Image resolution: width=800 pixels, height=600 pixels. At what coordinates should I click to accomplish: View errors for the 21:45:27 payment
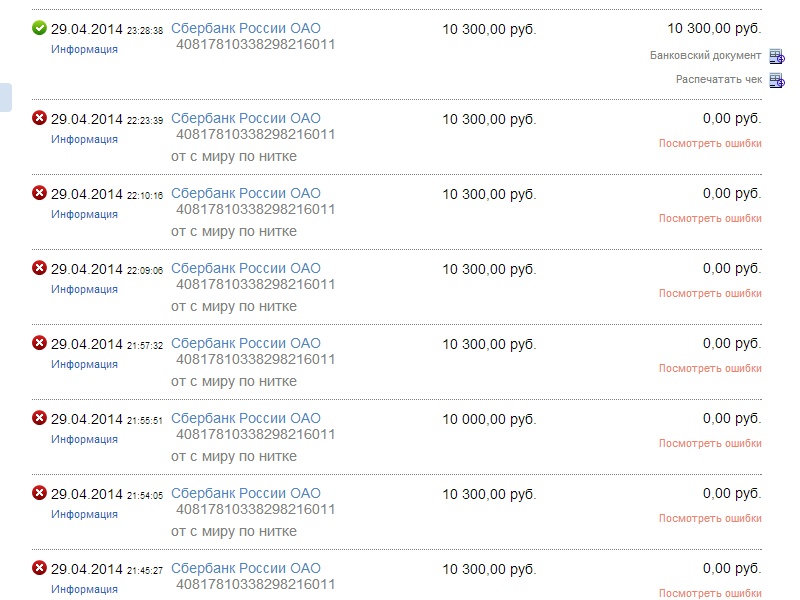tap(710, 593)
